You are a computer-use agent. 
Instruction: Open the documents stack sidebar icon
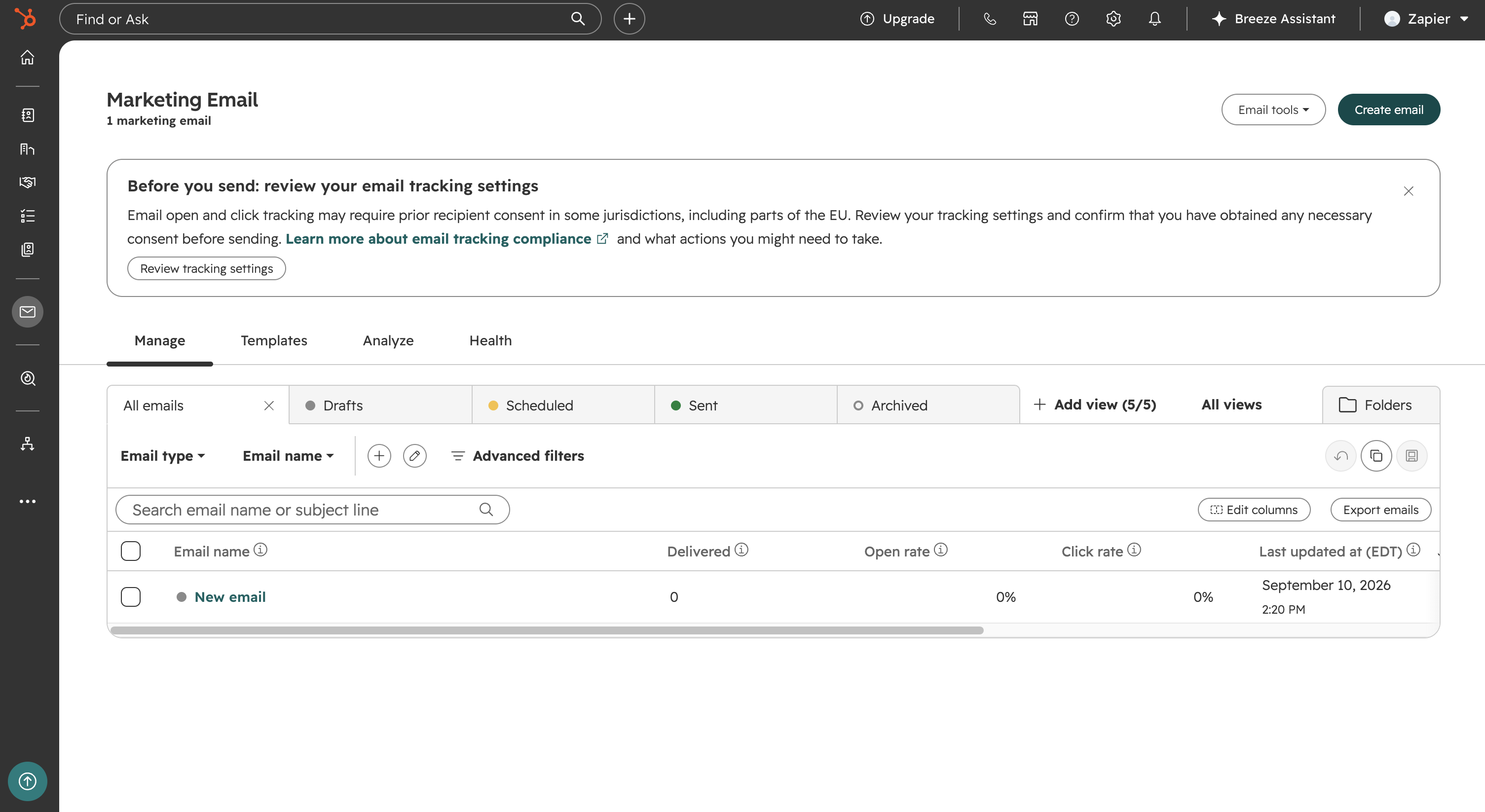coord(27,250)
